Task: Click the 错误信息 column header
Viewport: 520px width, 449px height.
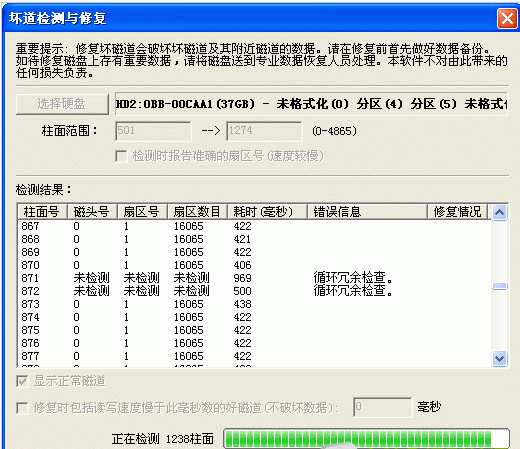Action: click(x=367, y=212)
